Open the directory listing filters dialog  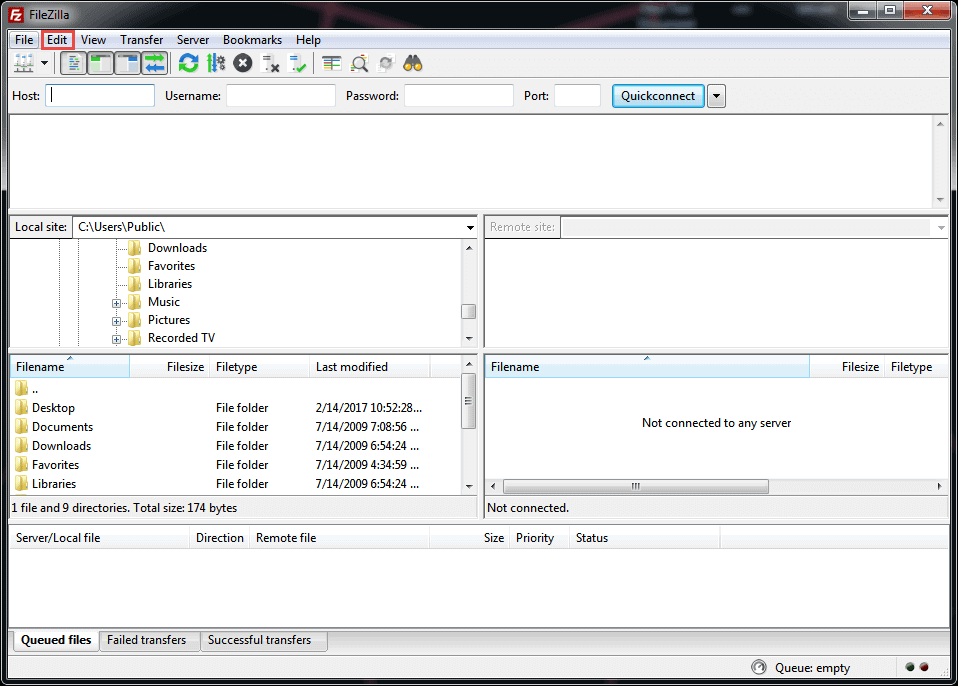point(332,63)
